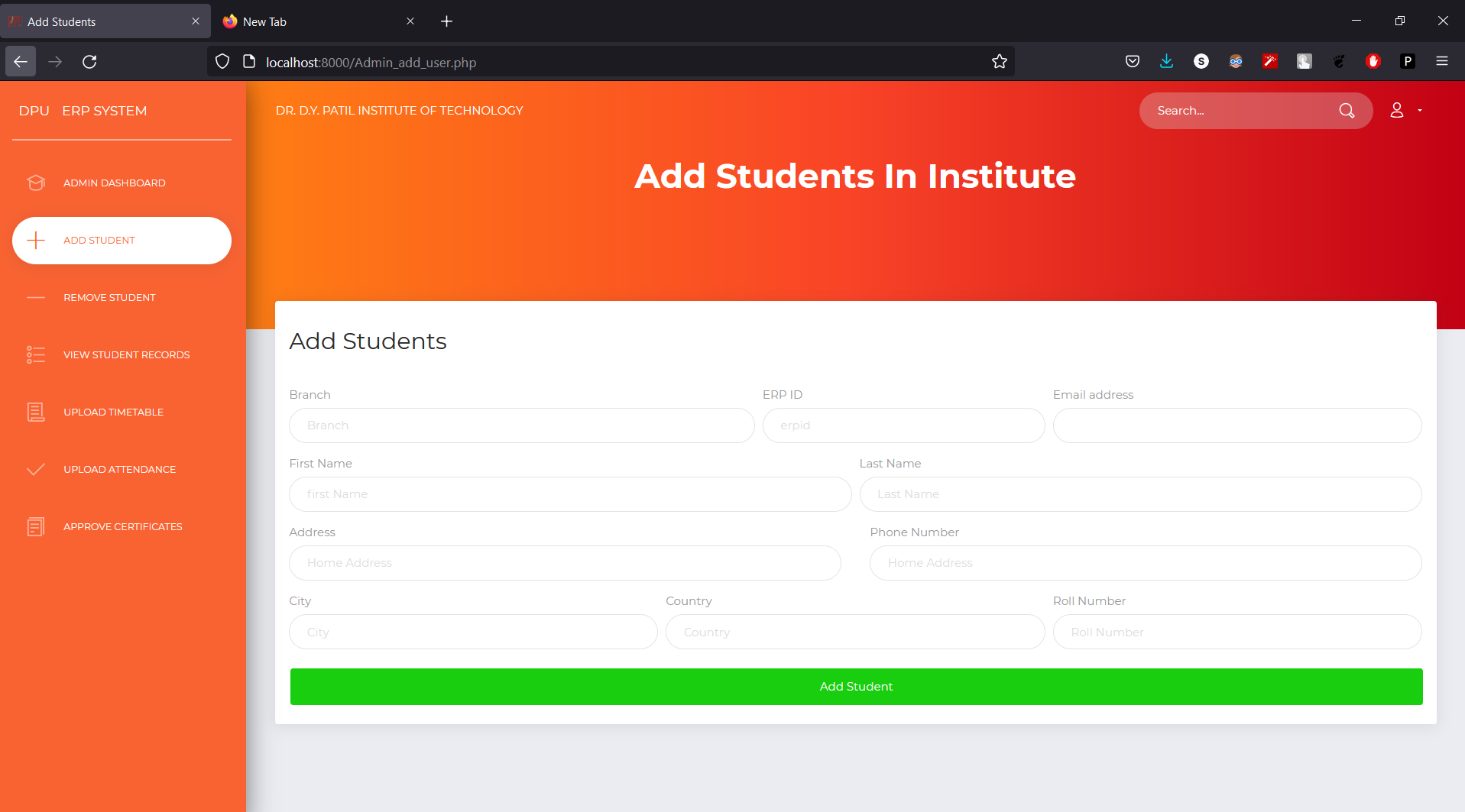Save page to Pocket via its icon
Image resolution: width=1465 pixels, height=812 pixels.
1133,61
